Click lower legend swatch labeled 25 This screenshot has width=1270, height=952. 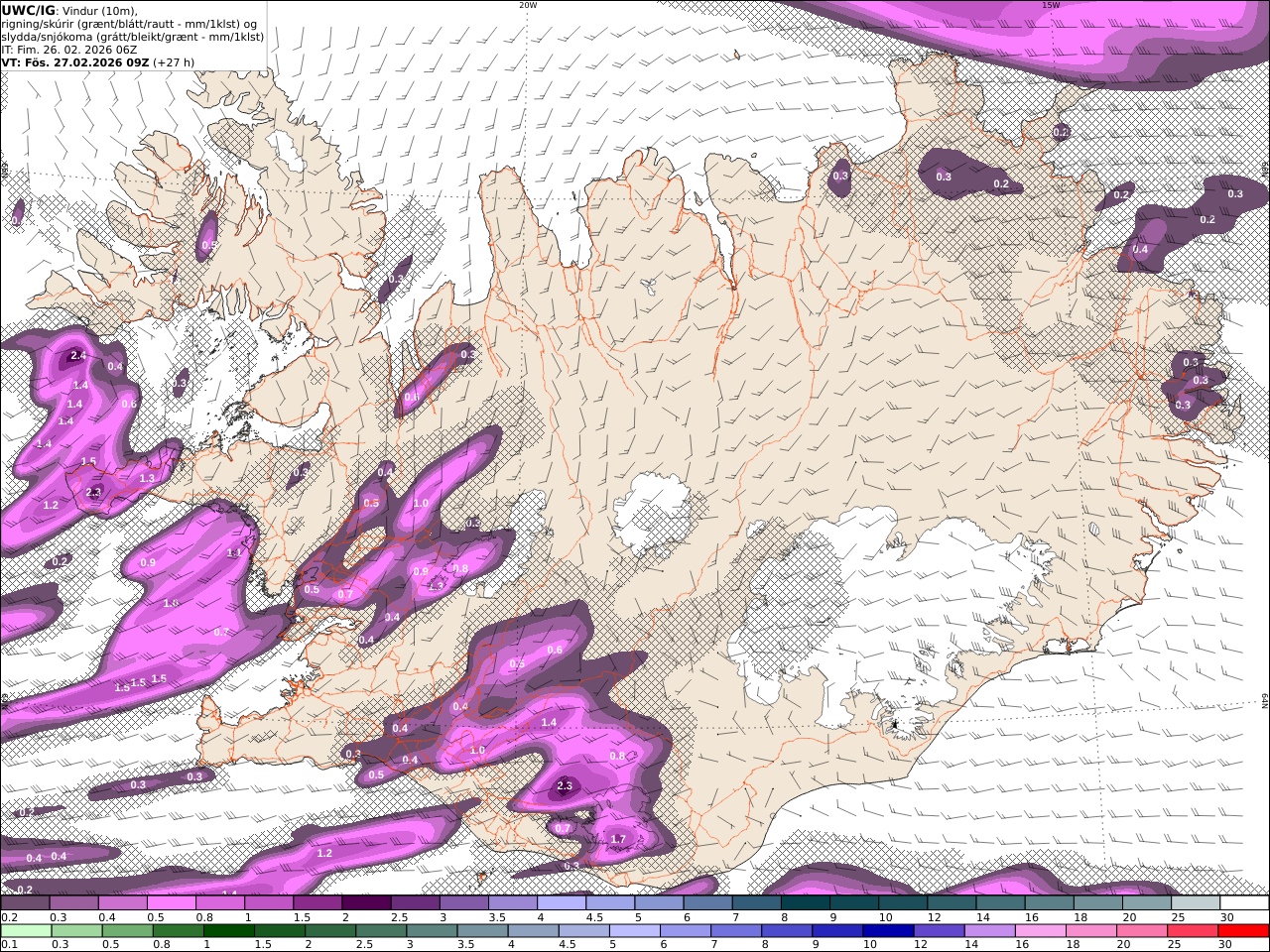coord(1194,930)
